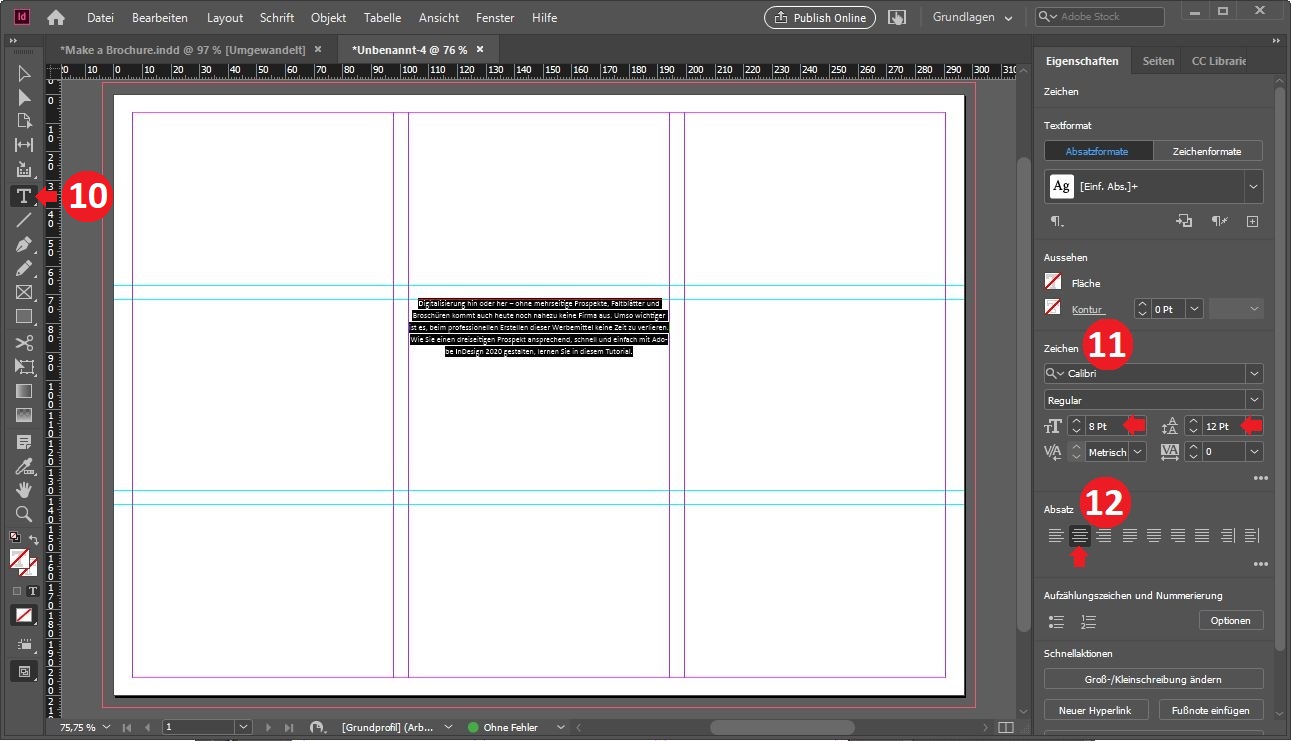
Task: Open the Schrift menu
Action: [277, 18]
